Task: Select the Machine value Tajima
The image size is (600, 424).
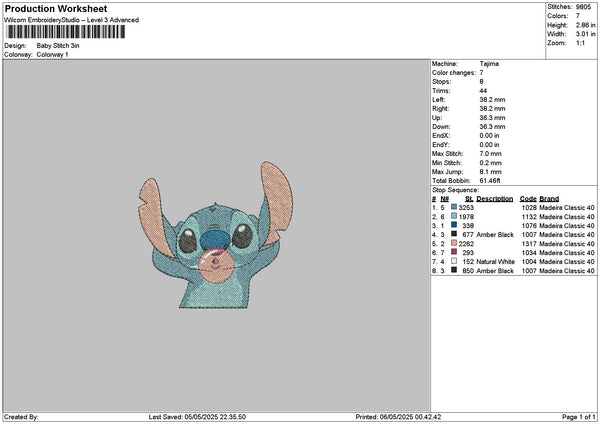Action: pos(489,64)
